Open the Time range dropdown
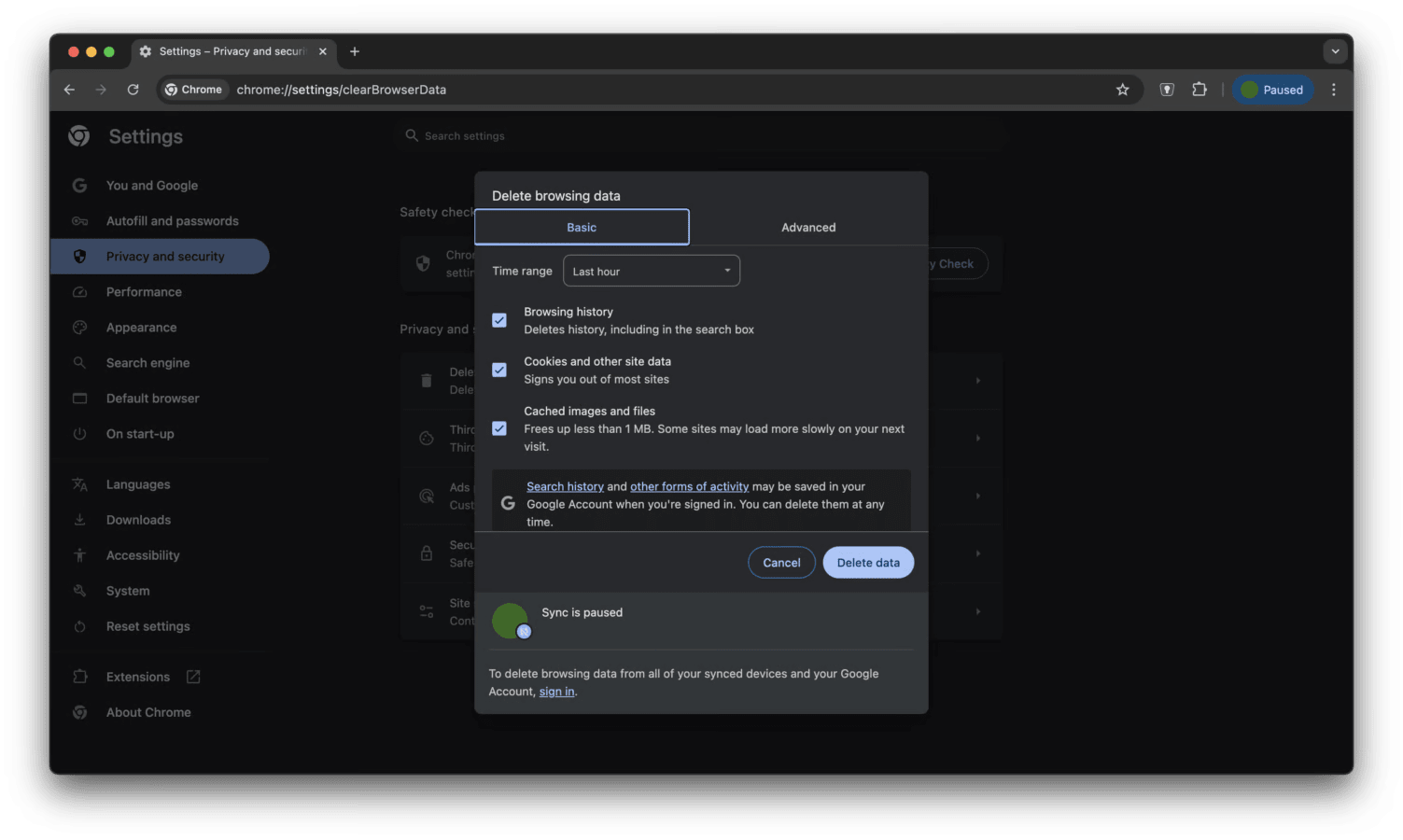This screenshot has height=840, width=1403. click(x=652, y=271)
